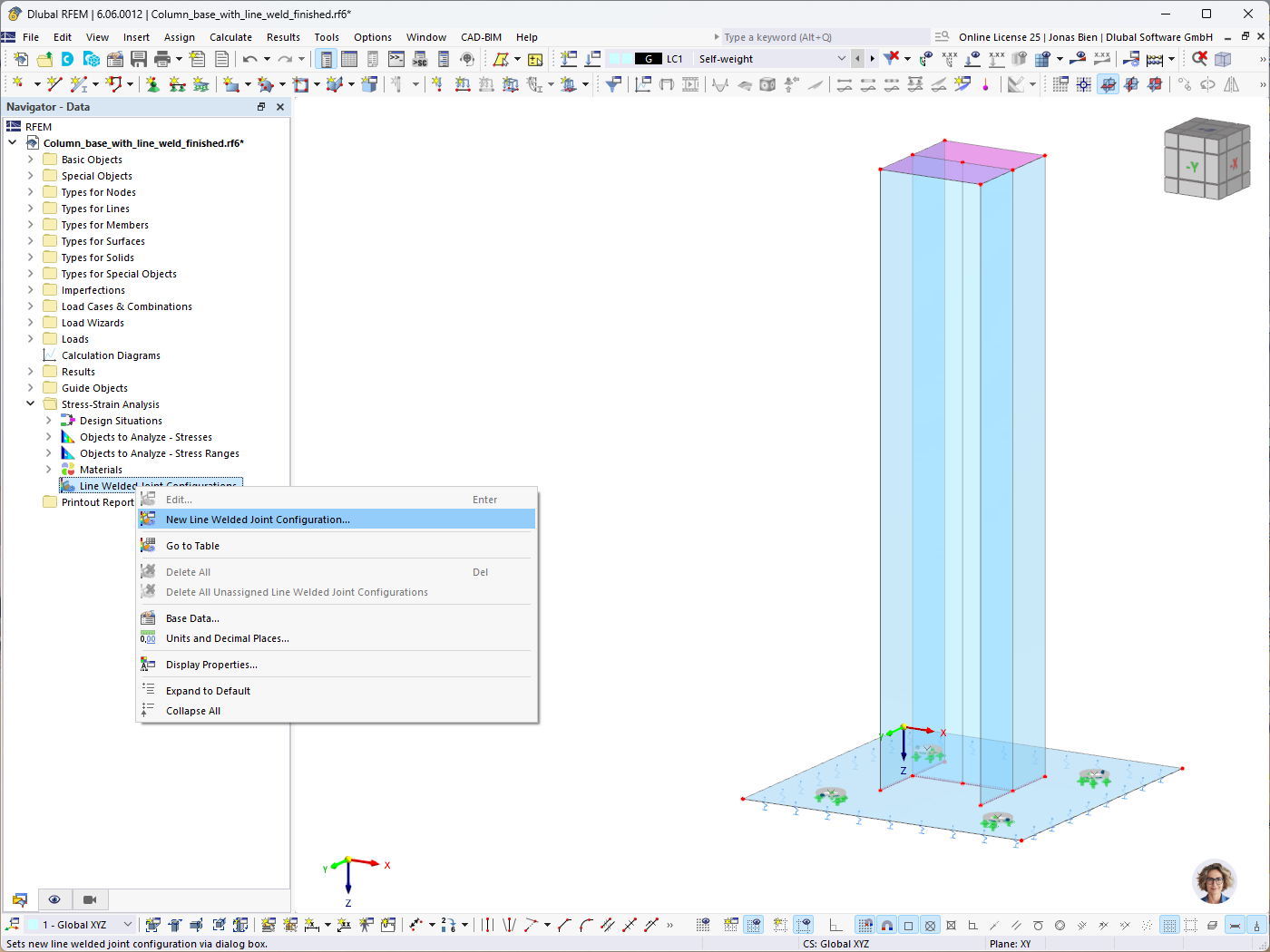Choose Expand to Default
Screen dimensions: 1270x952
tap(337, 691)
